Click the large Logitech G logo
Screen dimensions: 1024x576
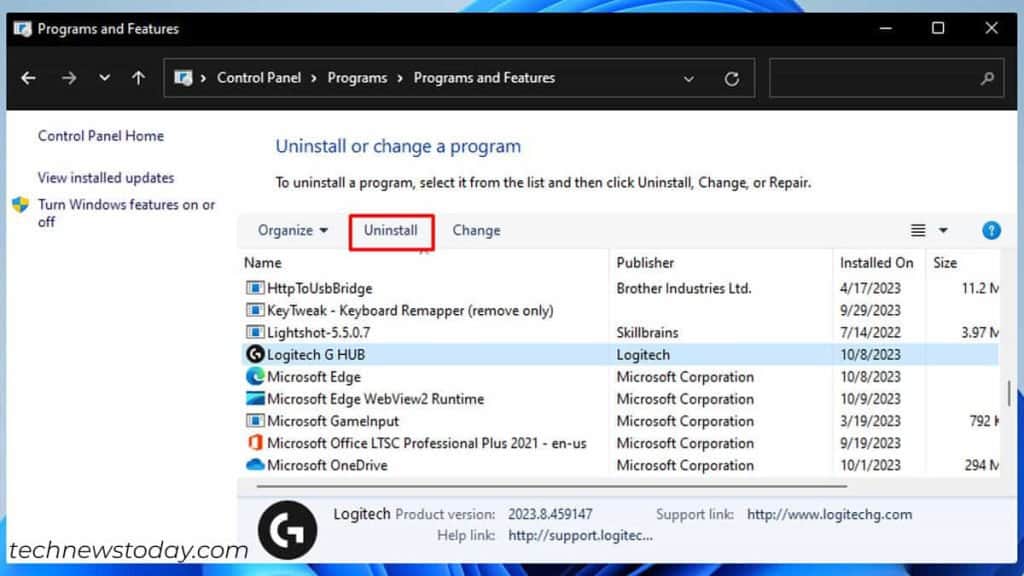[x=287, y=530]
